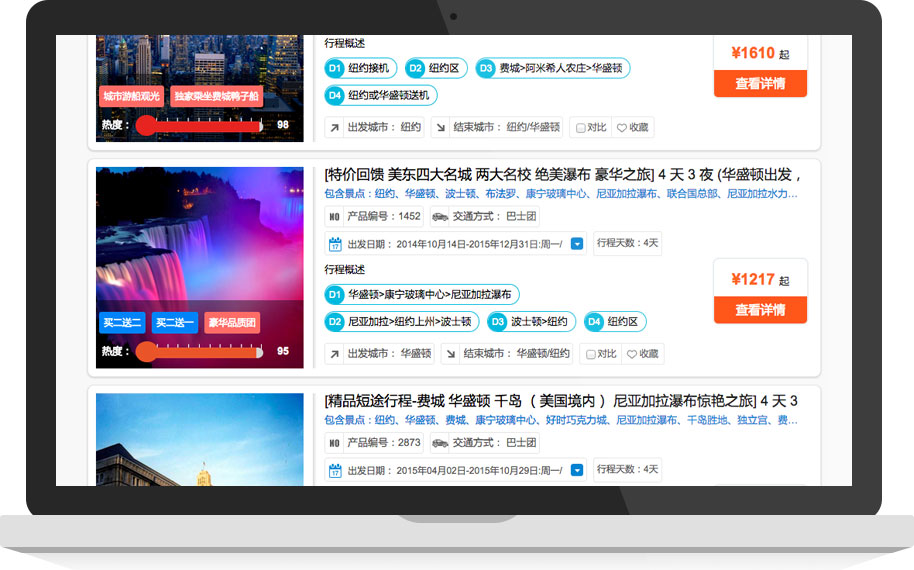Screen dimensions: 914x570
Task: Click price ¥1610 起
Action: pyautogui.click(x=760, y=54)
